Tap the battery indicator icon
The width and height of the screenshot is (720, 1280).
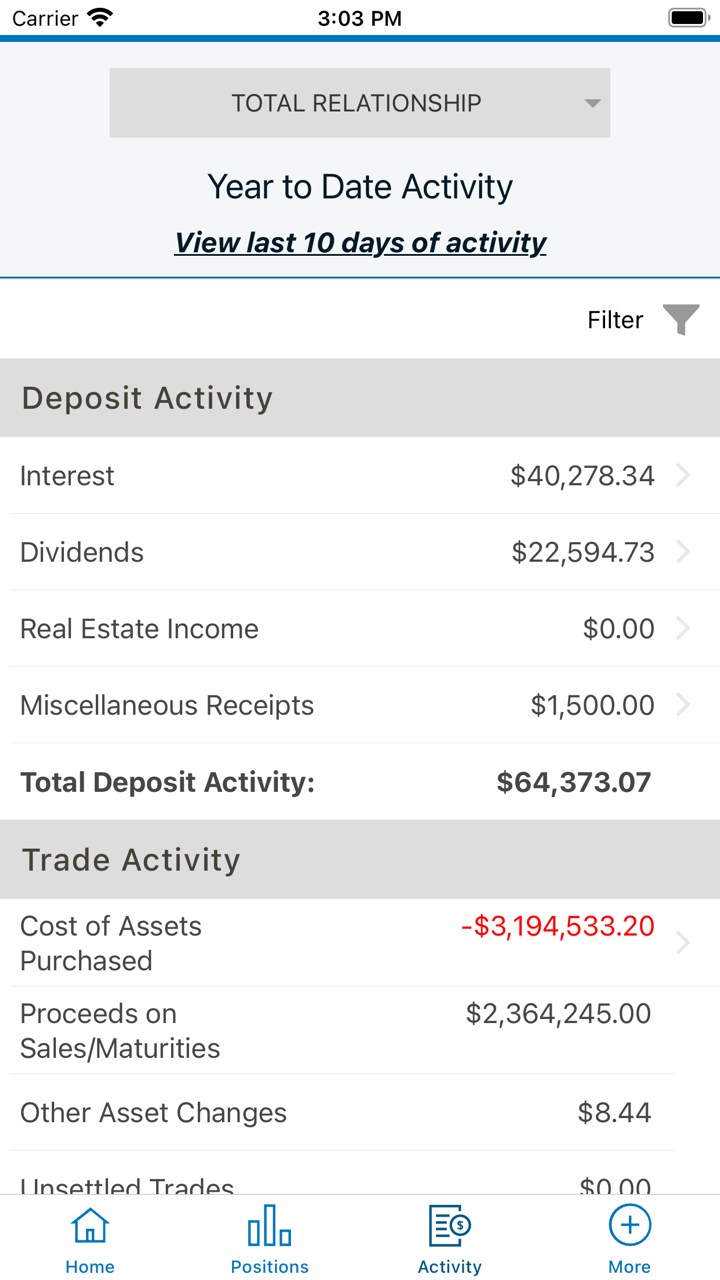coord(688,17)
